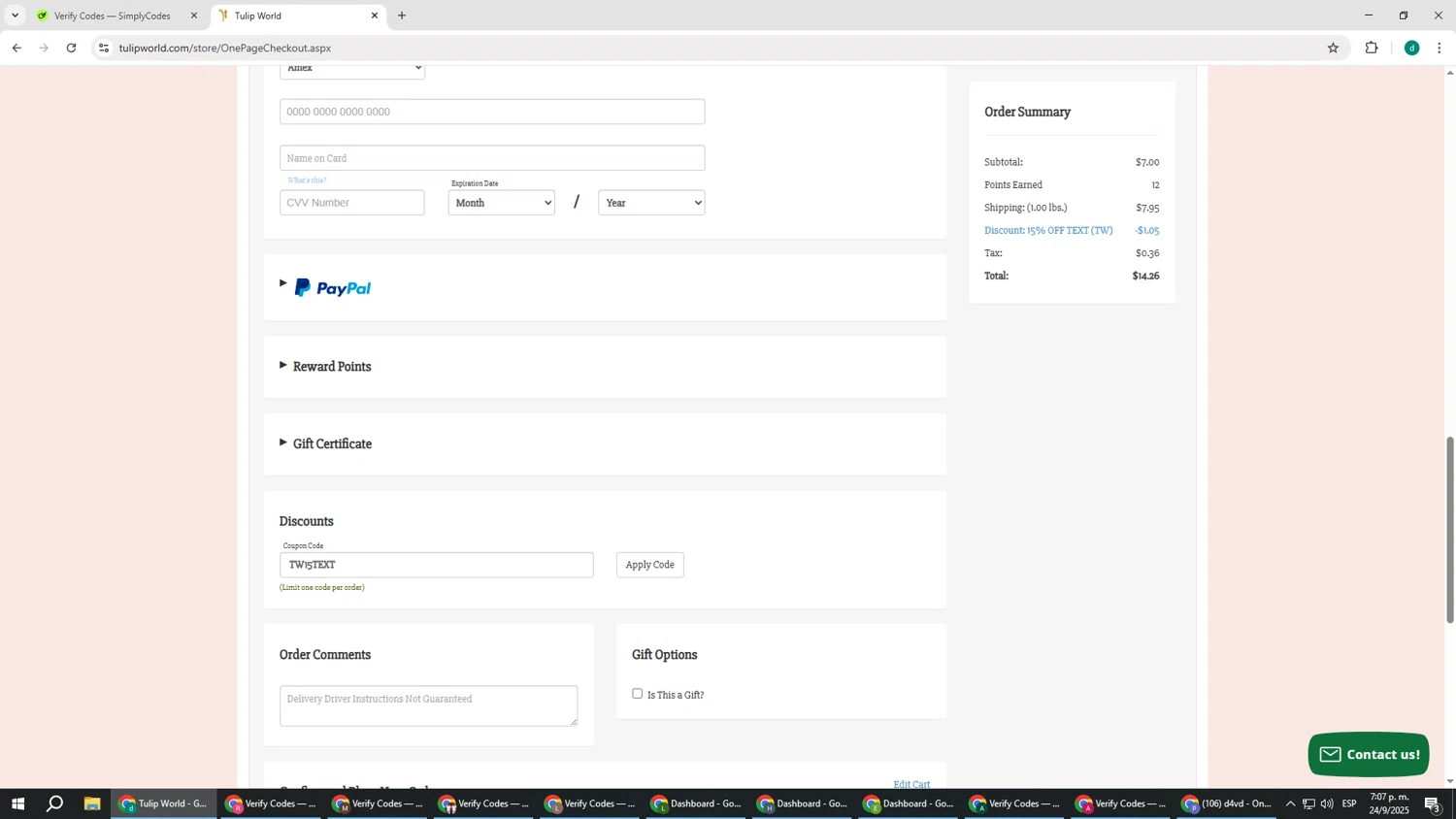This screenshot has height=819, width=1456.
Task: Click the Discount: 15% OFF TEXT (TW) line
Action: (1048, 231)
